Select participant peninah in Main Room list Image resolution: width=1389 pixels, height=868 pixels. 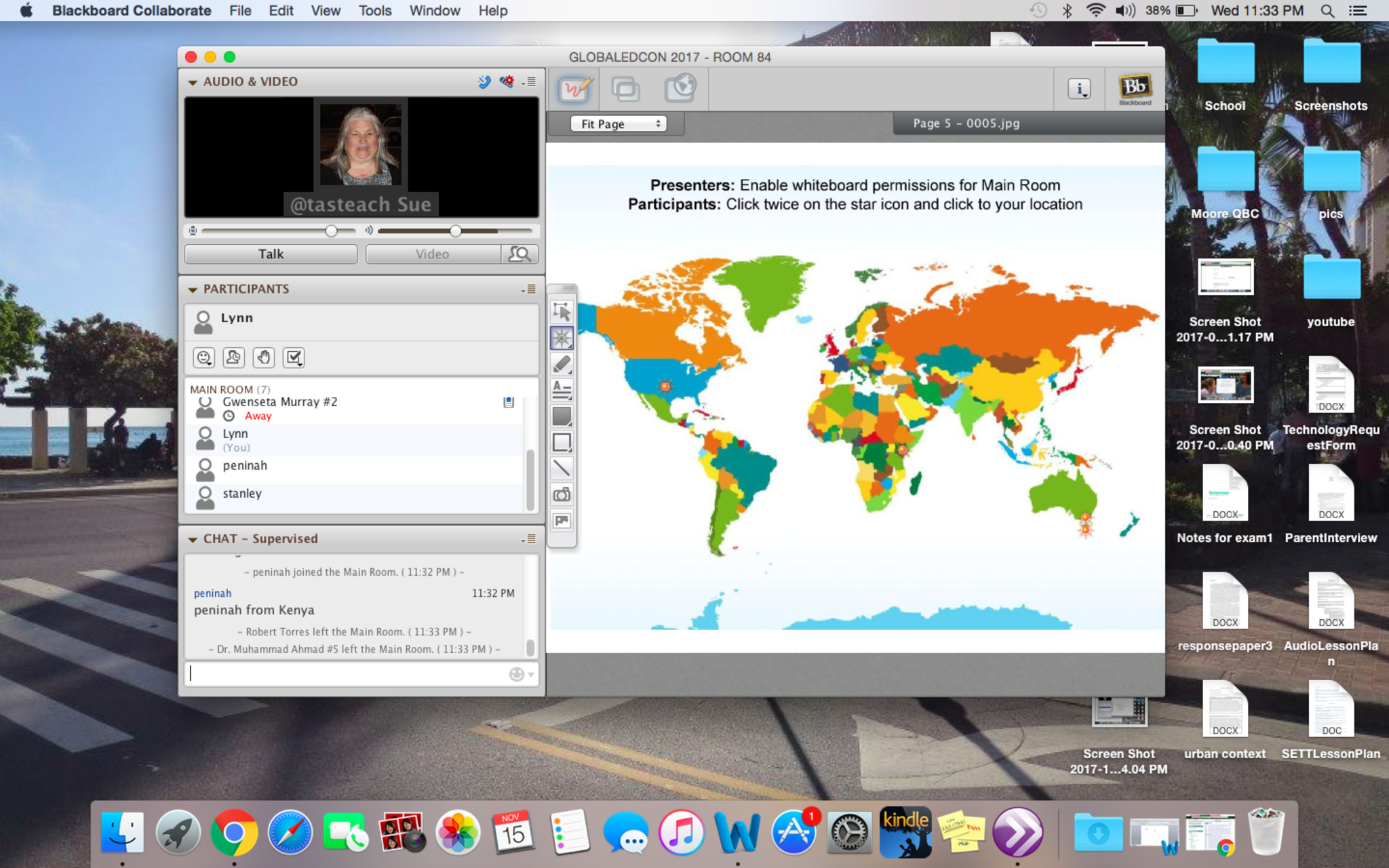tap(245, 466)
